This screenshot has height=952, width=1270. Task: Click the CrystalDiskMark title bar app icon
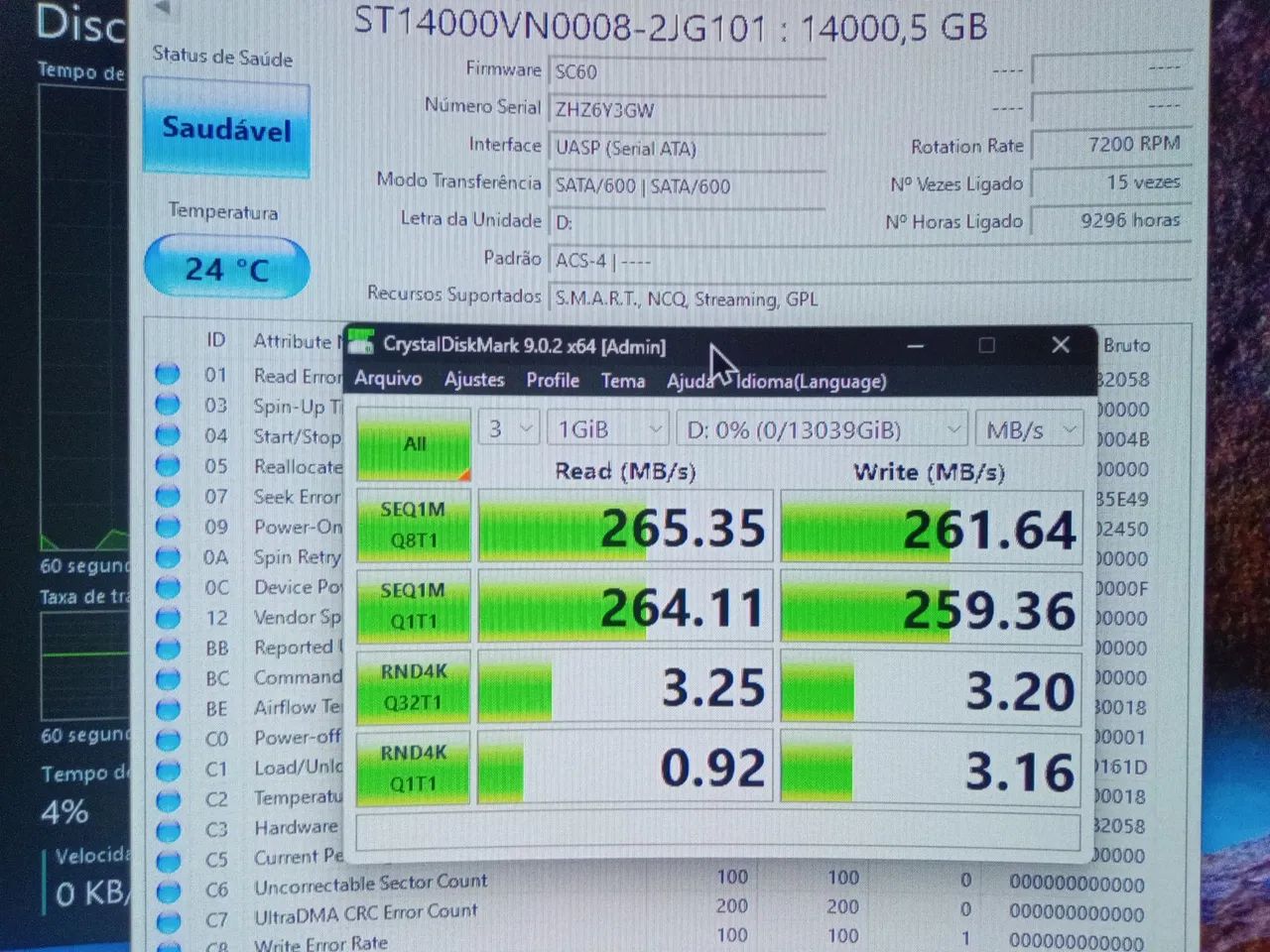point(361,342)
